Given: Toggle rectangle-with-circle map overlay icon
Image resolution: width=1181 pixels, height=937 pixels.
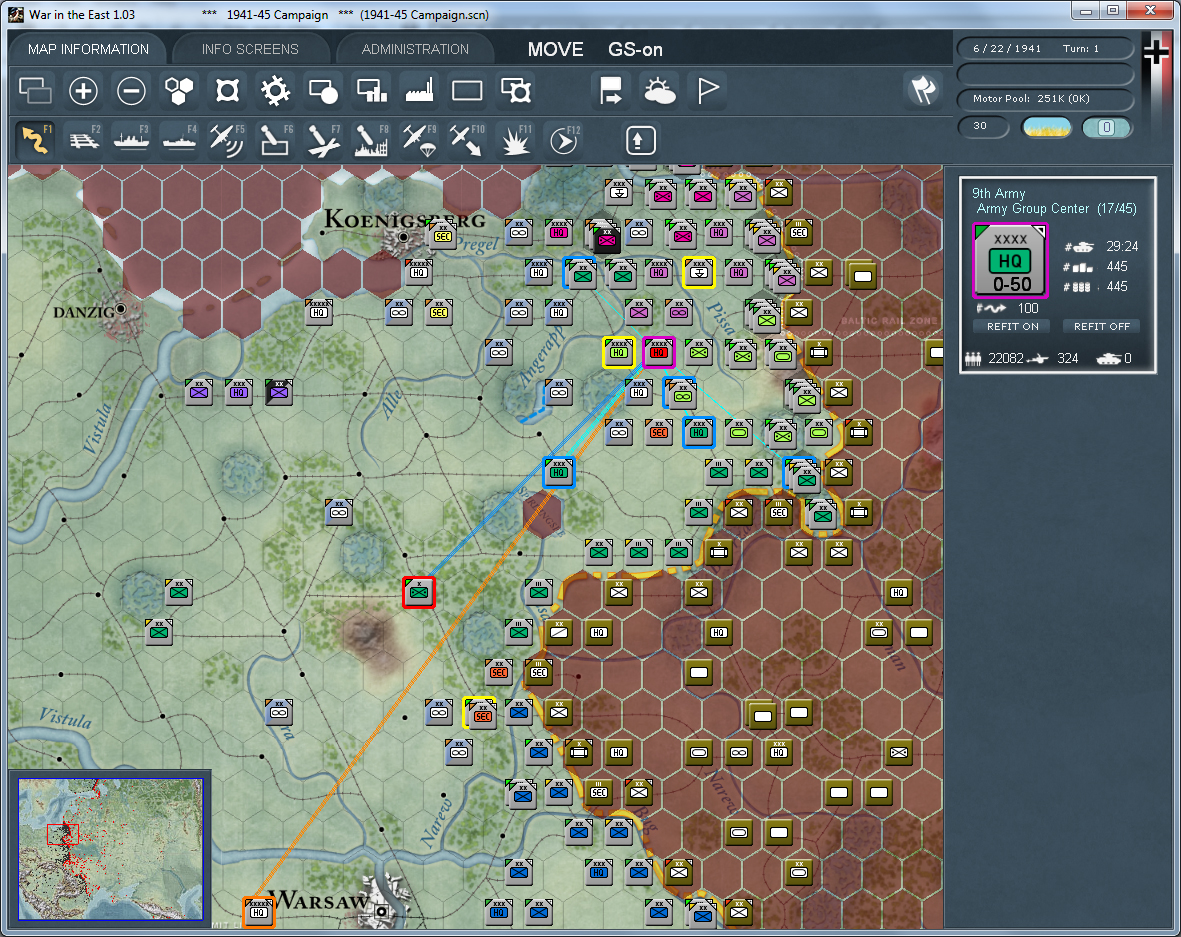Looking at the screenshot, I should click(x=324, y=91).
